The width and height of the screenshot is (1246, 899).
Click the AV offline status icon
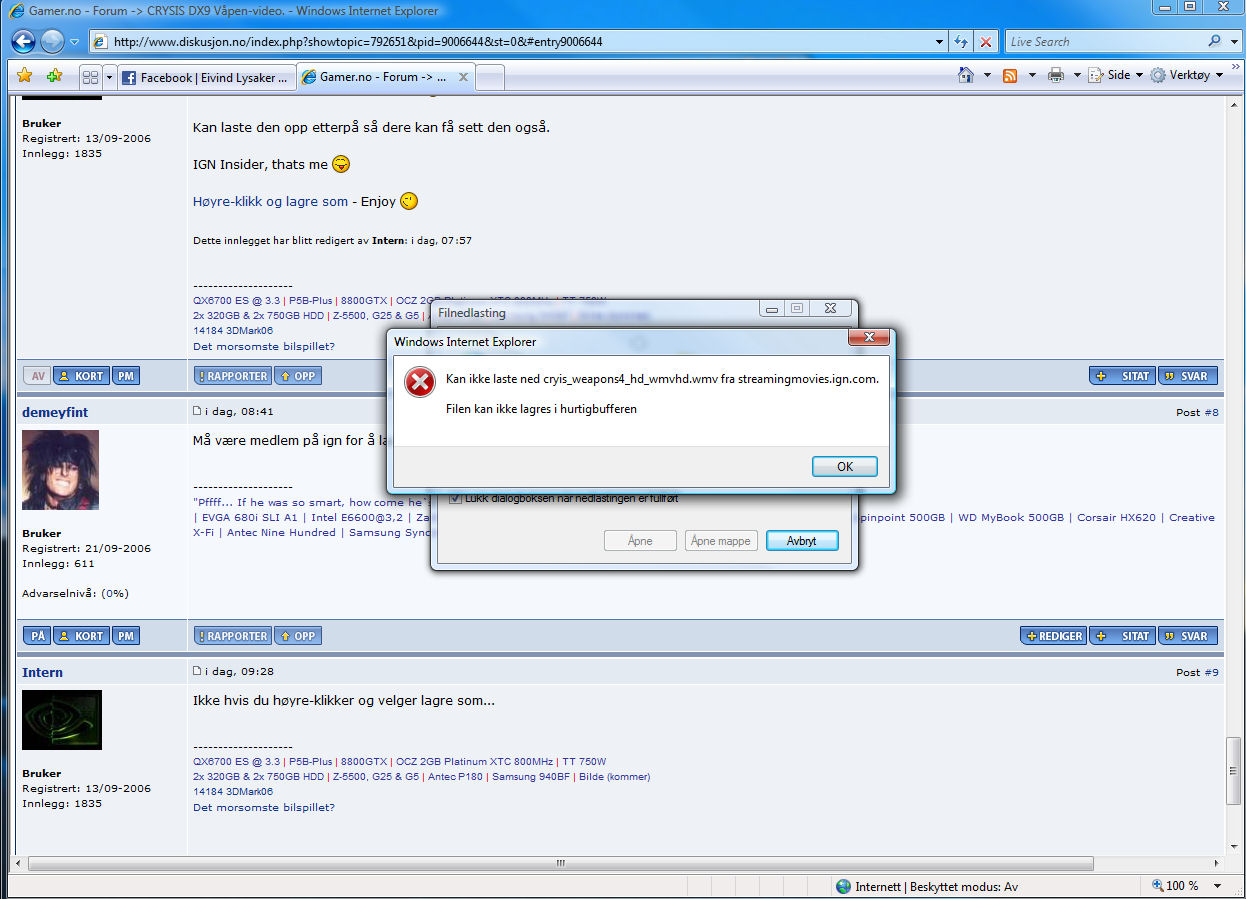[x=37, y=376]
